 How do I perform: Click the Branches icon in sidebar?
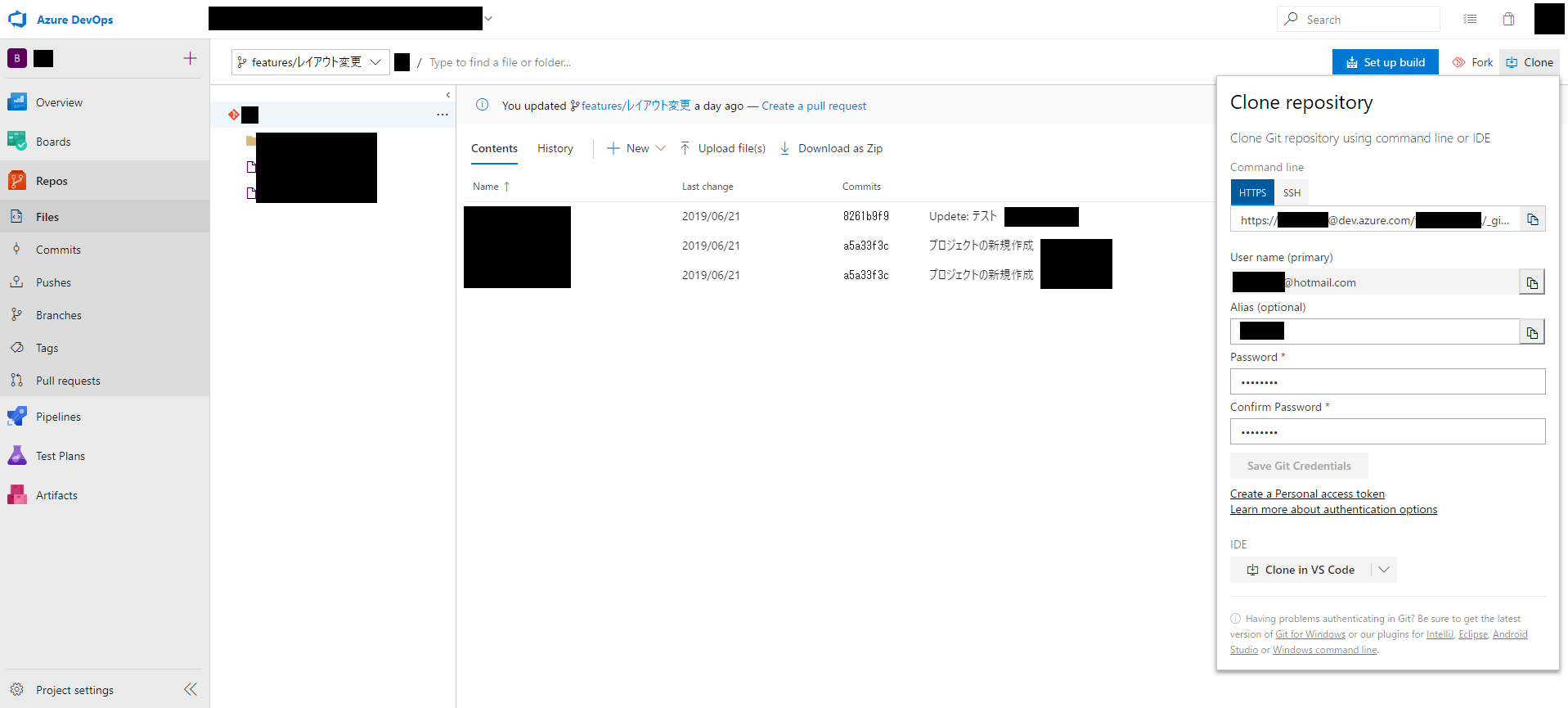tap(16, 315)
